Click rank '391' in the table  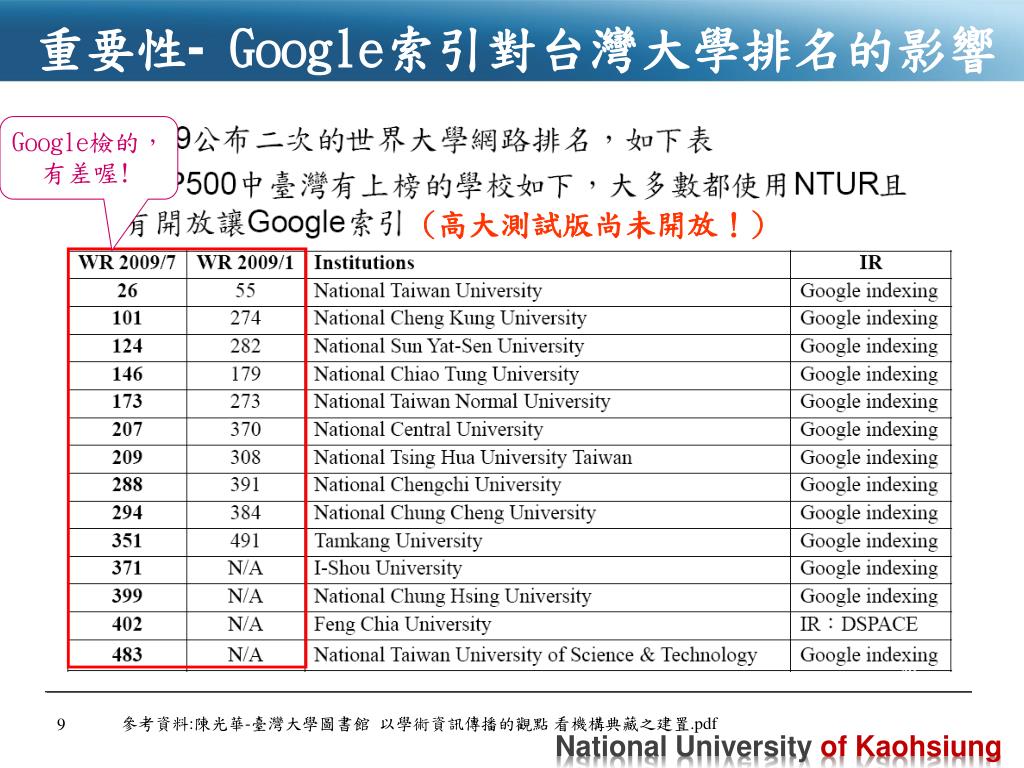[x=246, y=485]
